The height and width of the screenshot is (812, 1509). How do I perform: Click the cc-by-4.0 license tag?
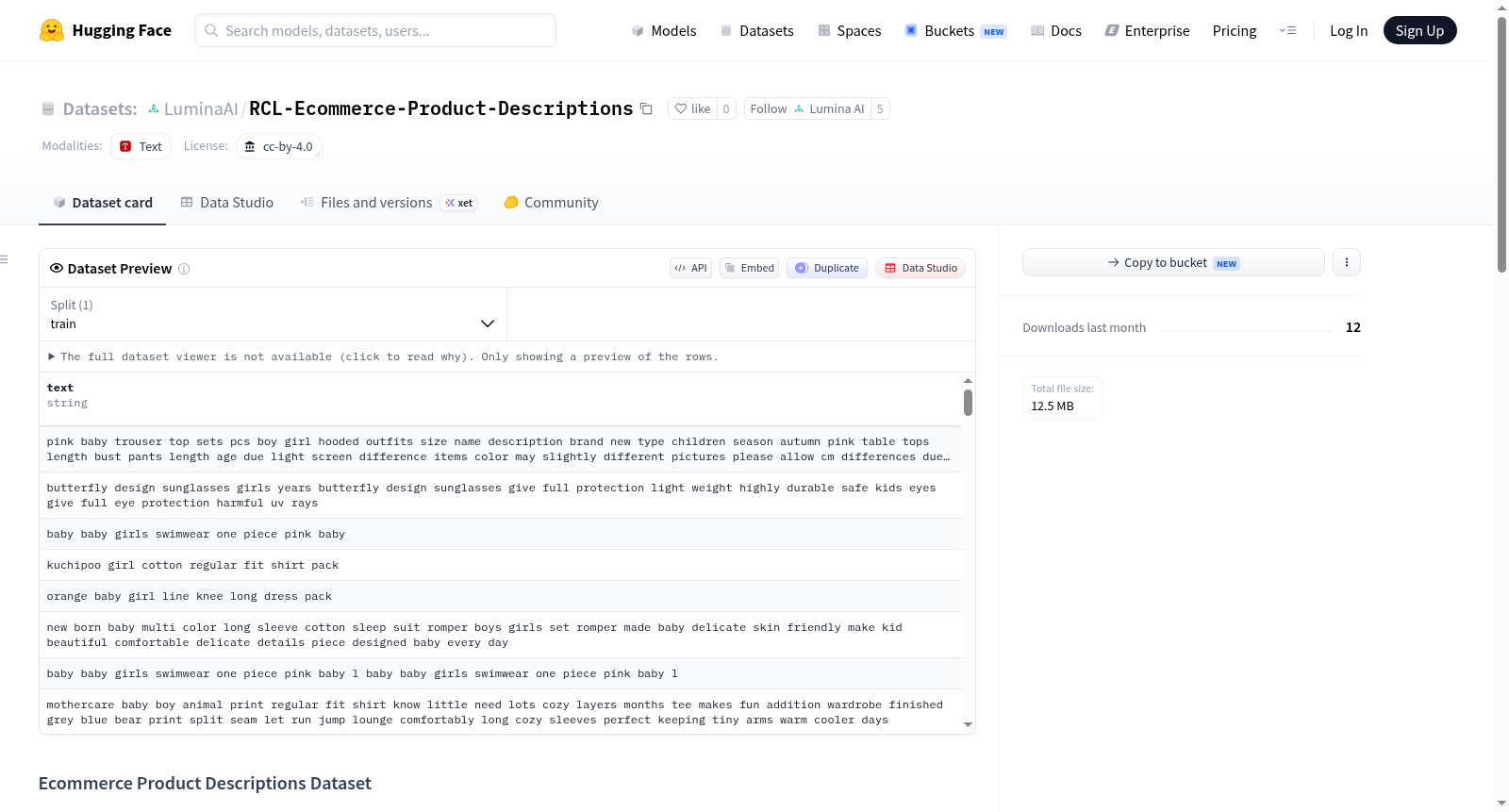(278, 146)
